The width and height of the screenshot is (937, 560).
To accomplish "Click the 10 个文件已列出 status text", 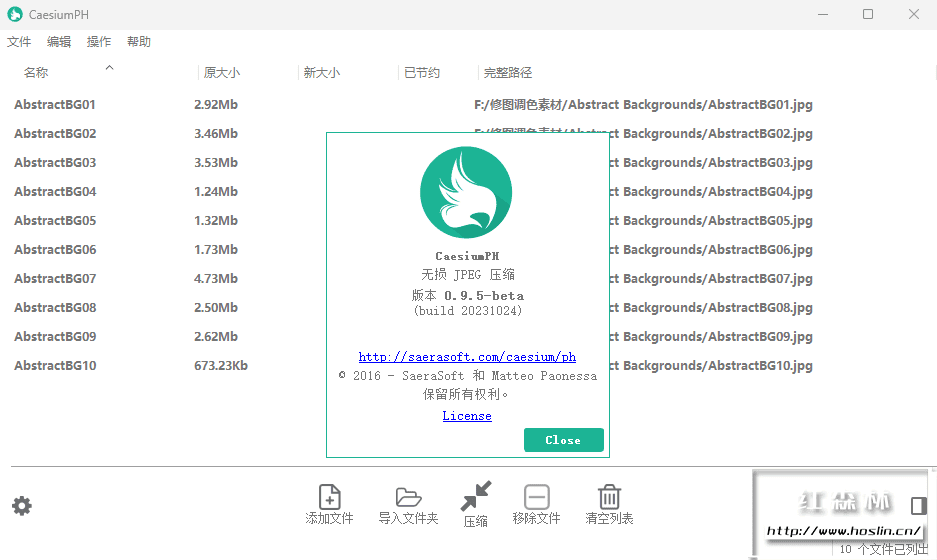I will [x=884, y=549].
